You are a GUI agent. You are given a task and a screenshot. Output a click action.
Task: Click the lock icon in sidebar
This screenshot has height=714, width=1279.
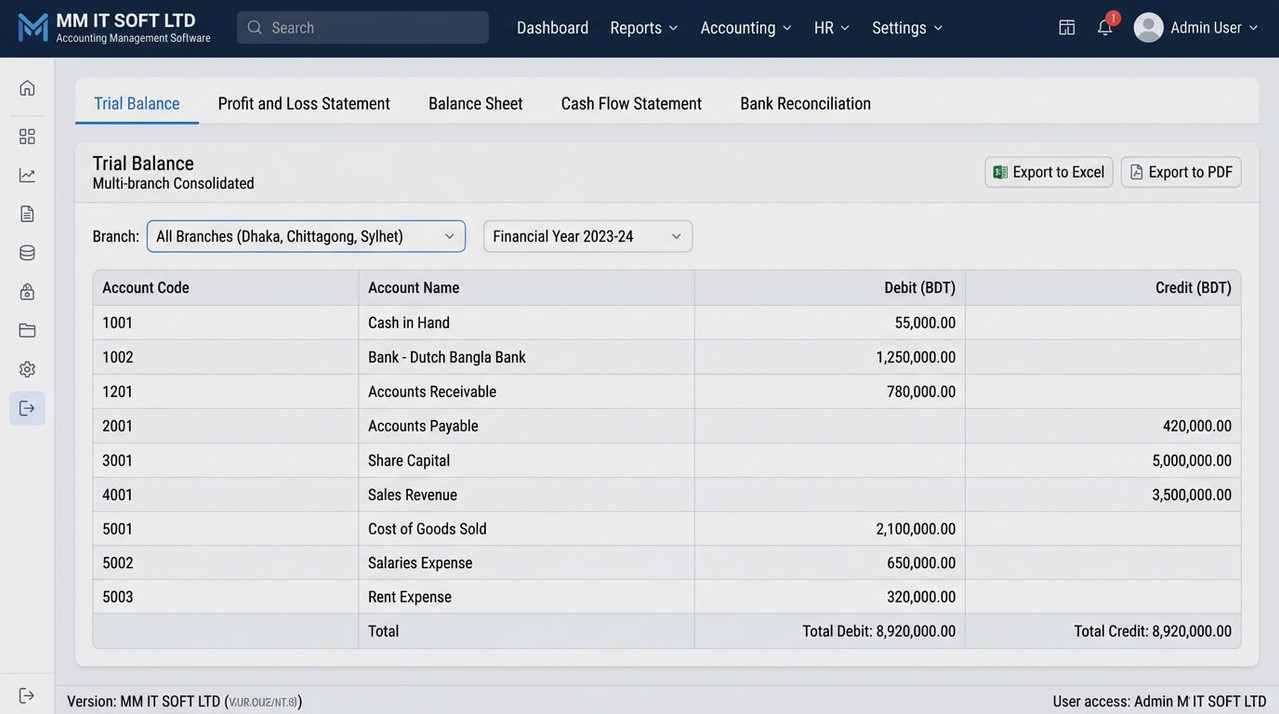point(27,292)
